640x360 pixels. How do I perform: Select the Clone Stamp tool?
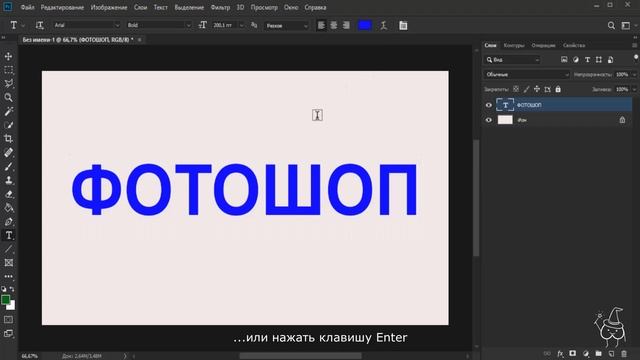8,180
